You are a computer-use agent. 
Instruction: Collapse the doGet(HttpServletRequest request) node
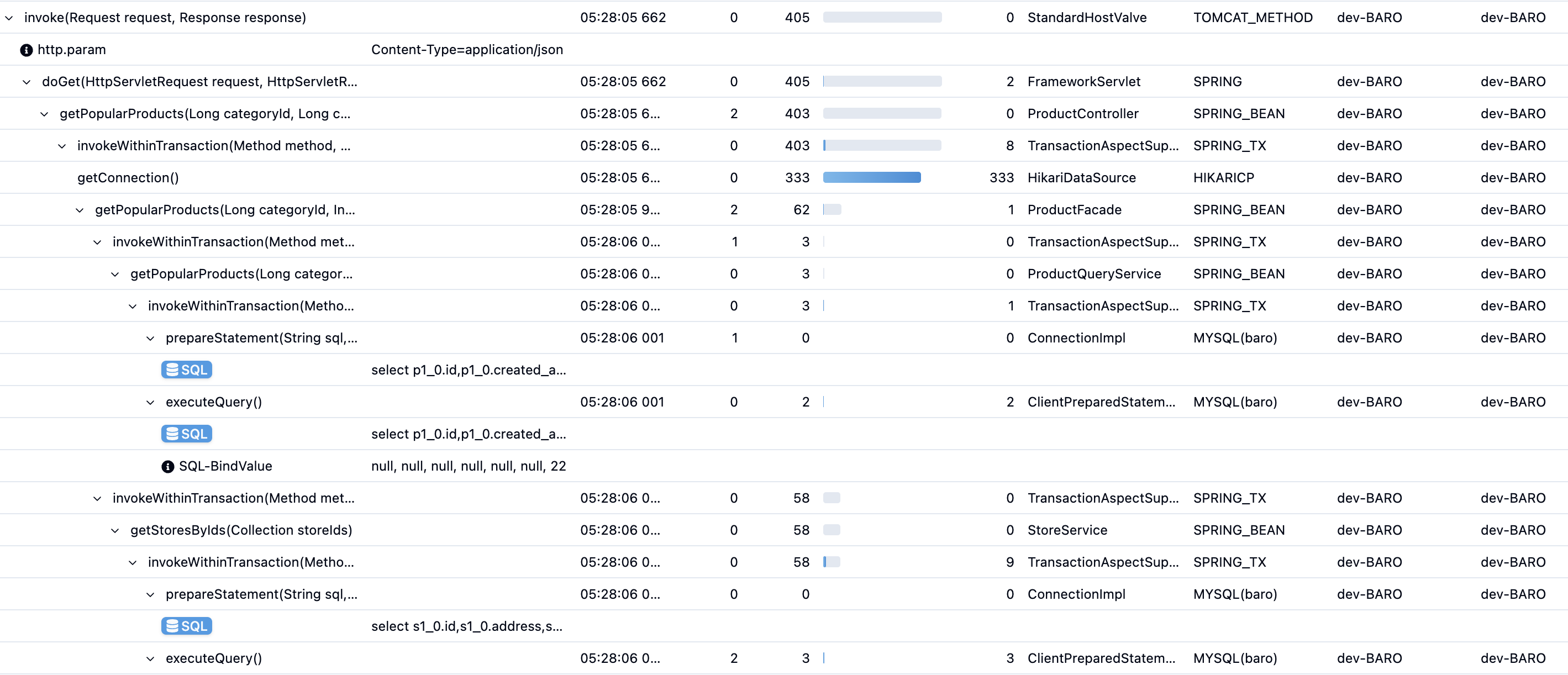[27, 82]
